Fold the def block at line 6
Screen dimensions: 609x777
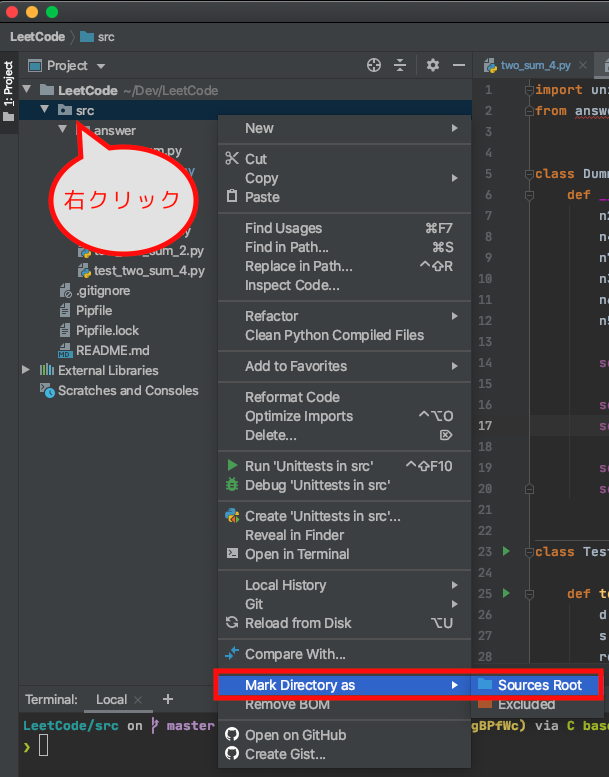pos(529,195)
